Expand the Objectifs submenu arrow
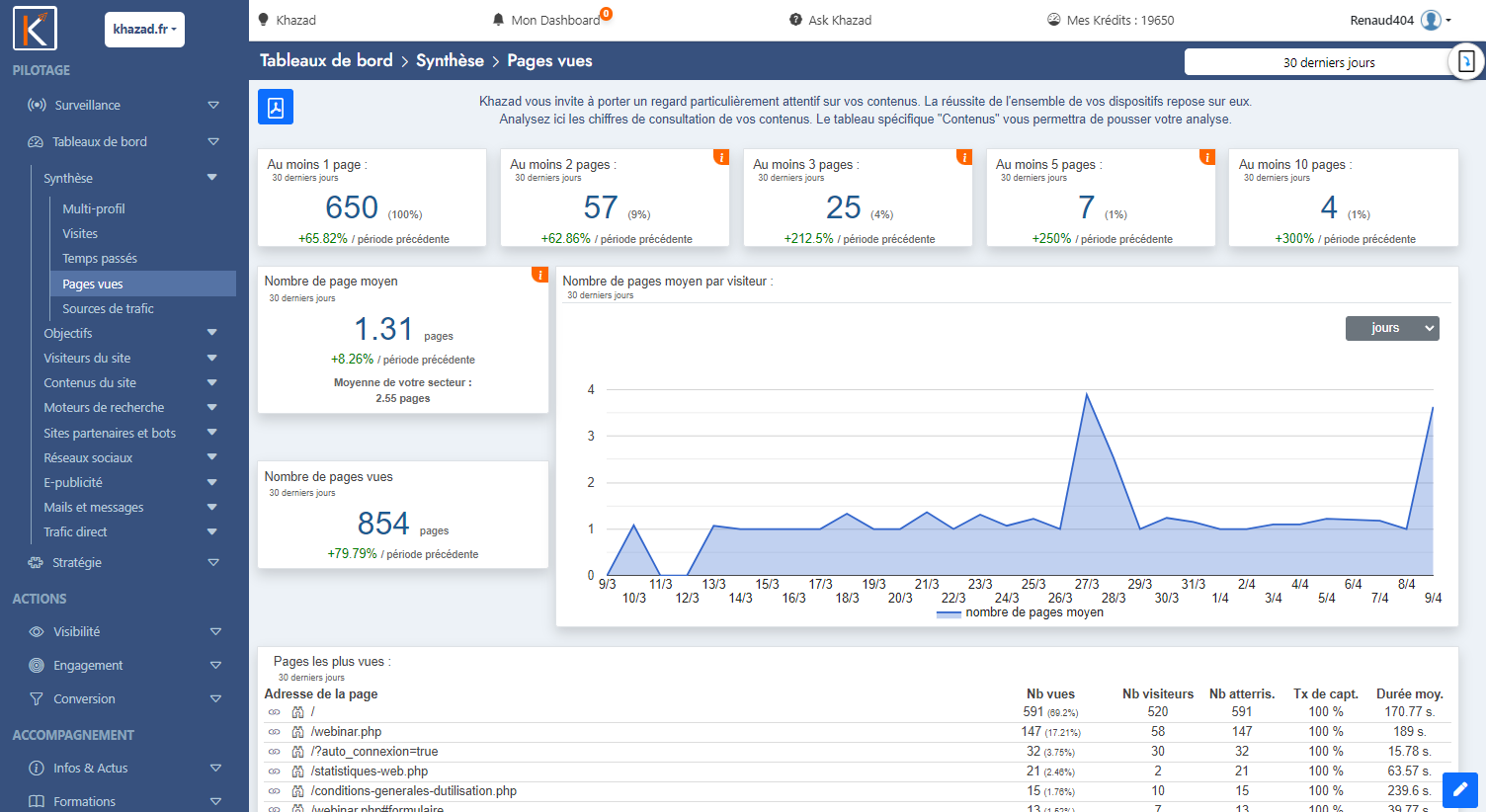 pos(211,333)
